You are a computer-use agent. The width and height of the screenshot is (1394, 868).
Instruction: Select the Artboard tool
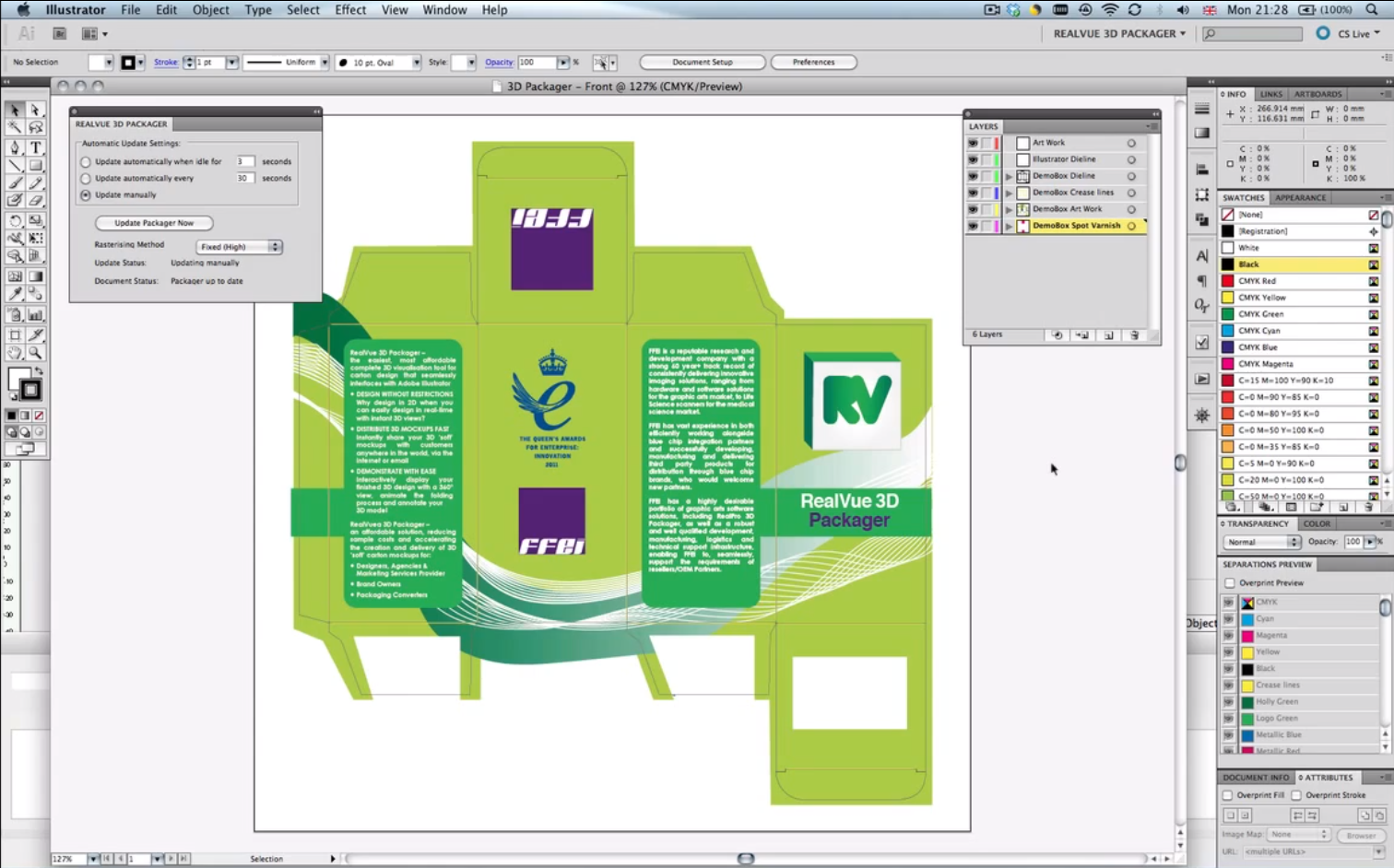click(x=15, y=335)
